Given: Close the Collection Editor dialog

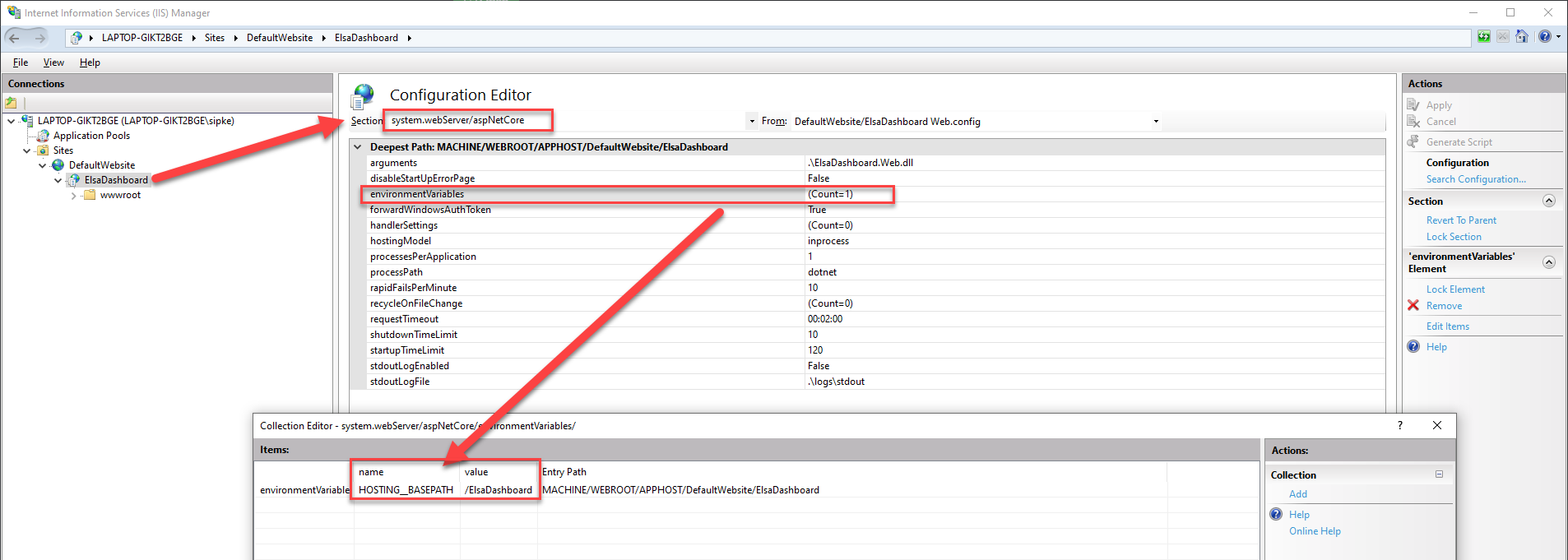Looking at the screenshot, I should tap(1436, 425).
